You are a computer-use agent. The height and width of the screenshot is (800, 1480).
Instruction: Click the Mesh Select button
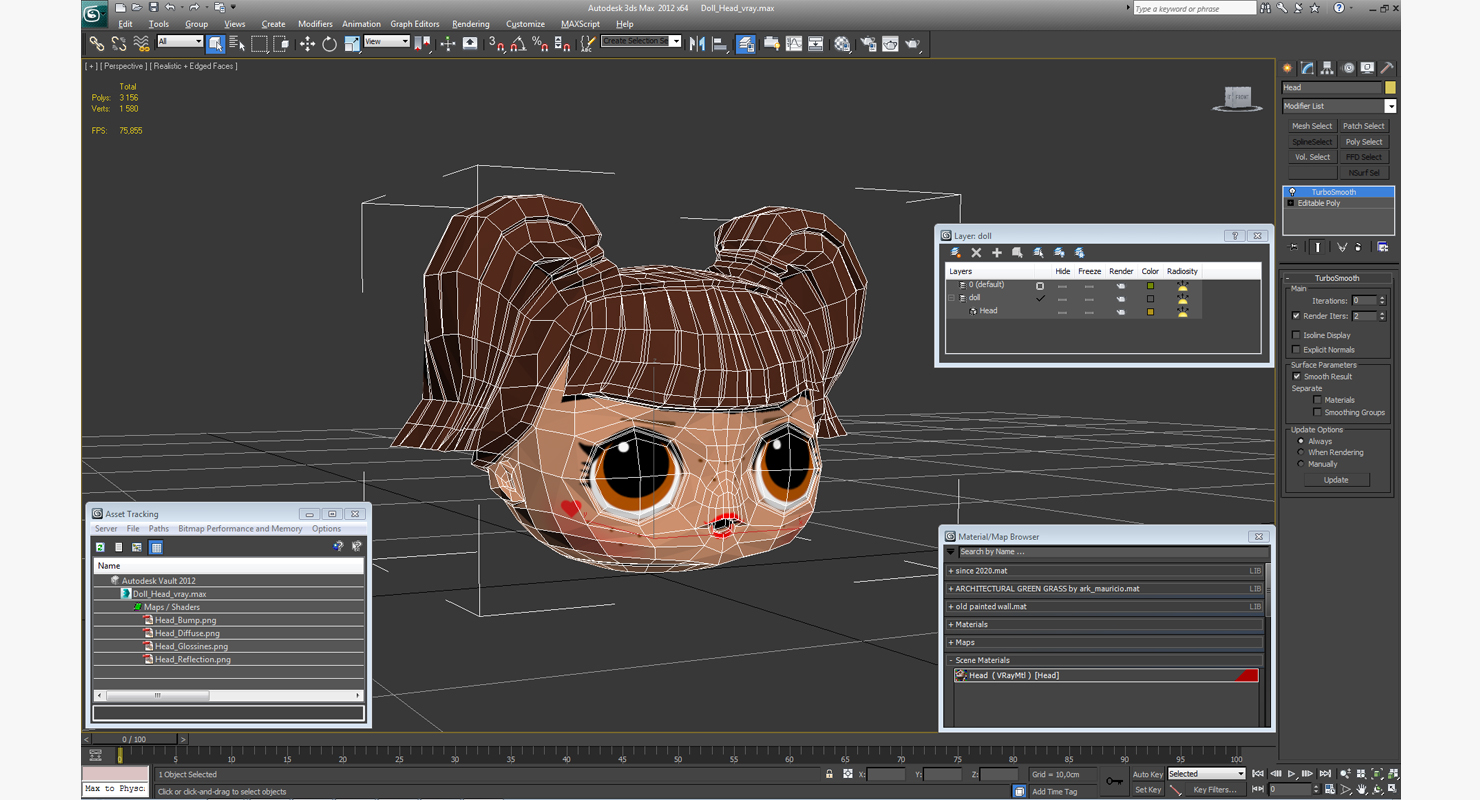click(1312, 126)
